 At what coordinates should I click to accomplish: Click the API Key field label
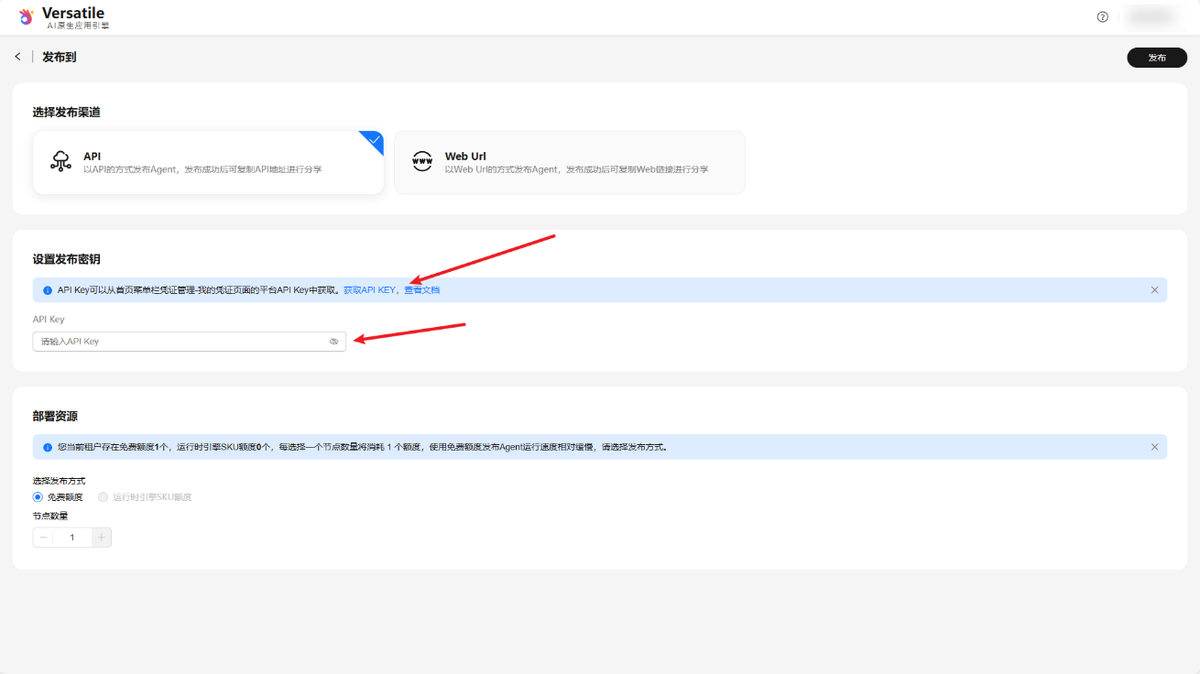click(x=48, y=319)
